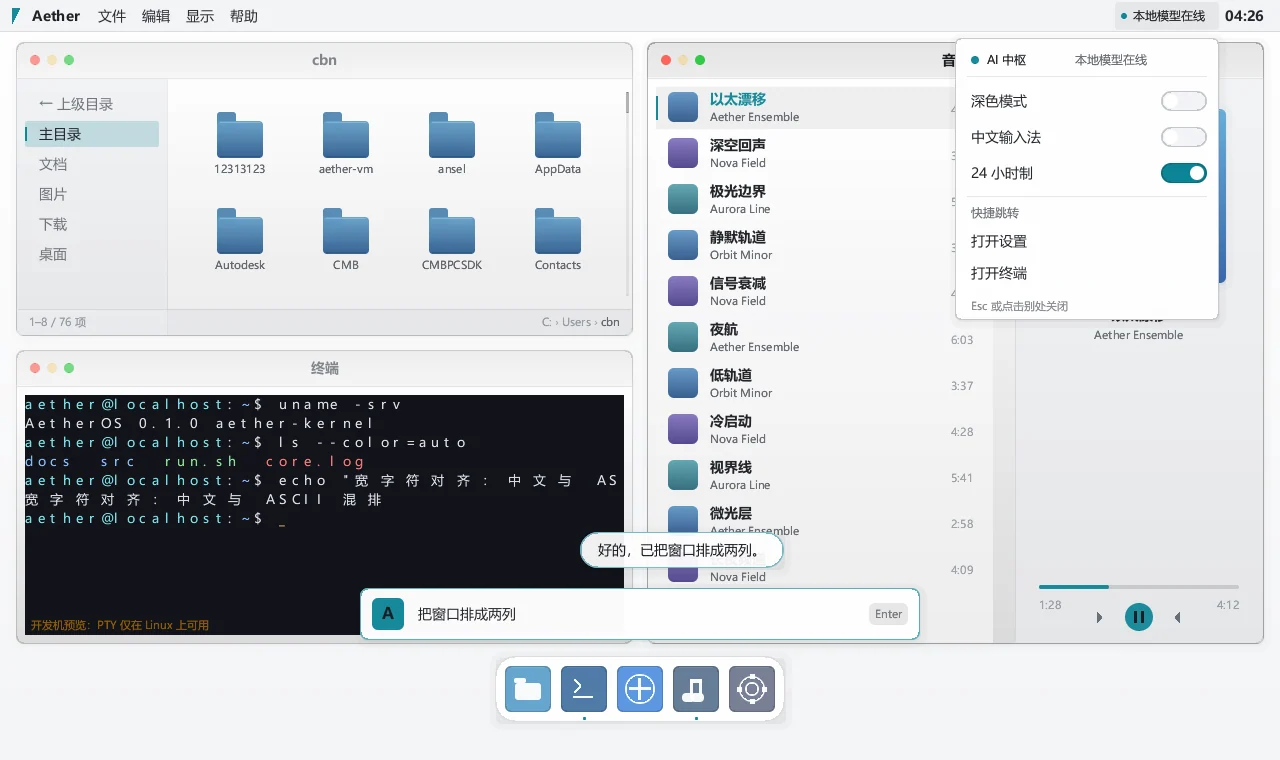This screenshot has height=760, width=1280.
Task: Click Users in the path breadcrumb
Action: pos(577,322)
